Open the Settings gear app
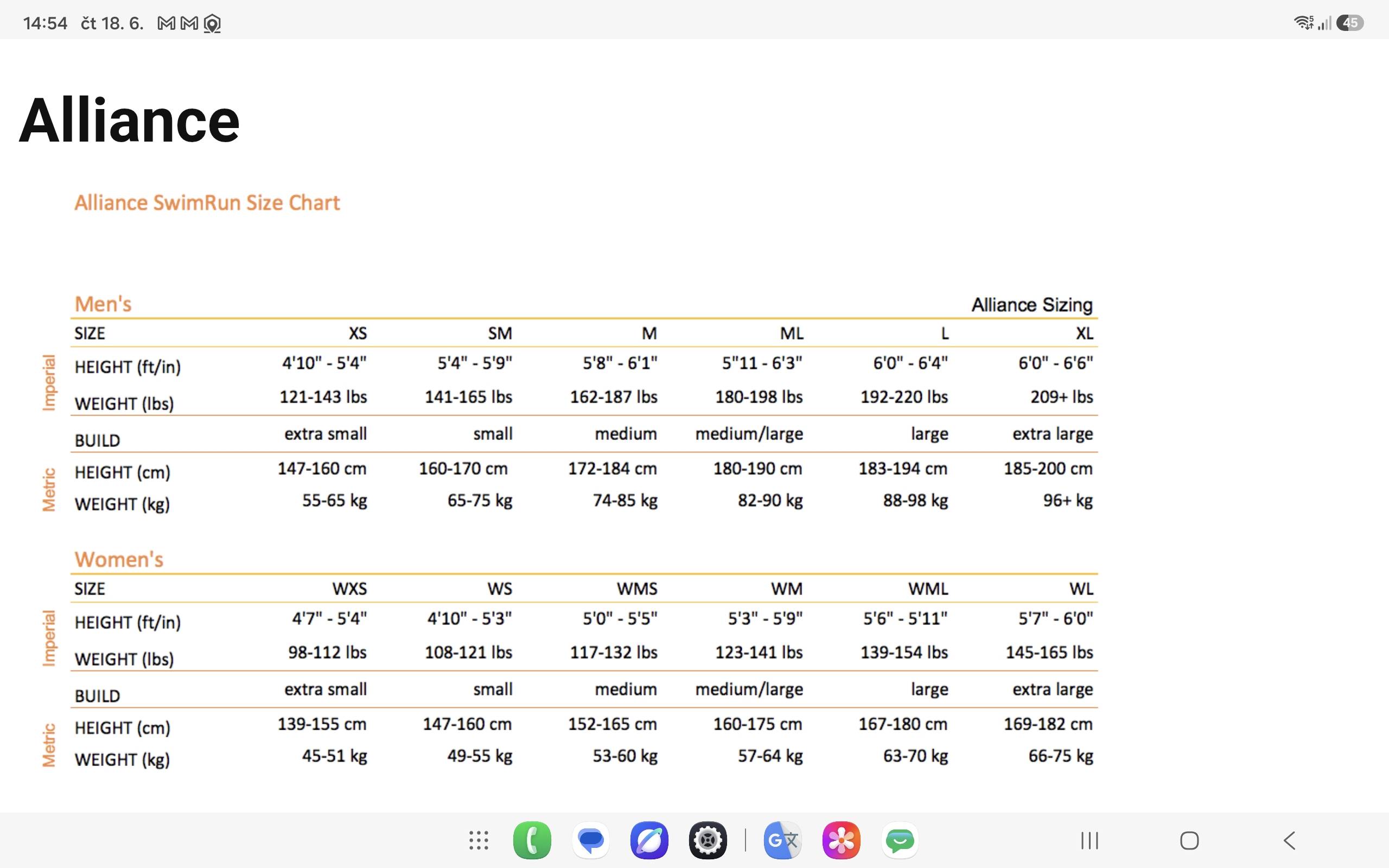 [x=708, y=840]
